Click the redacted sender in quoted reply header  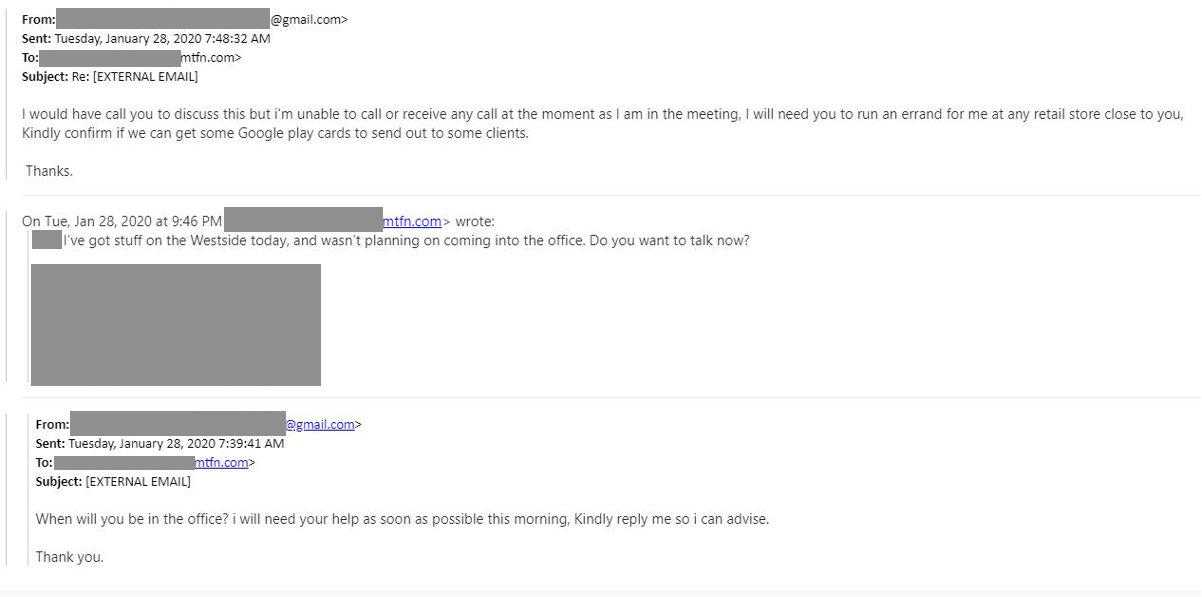[x=303, y=220]
